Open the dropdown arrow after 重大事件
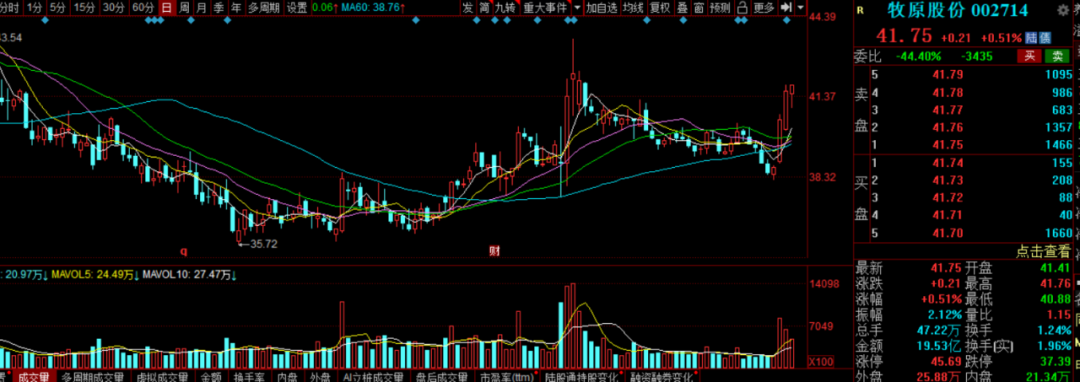Image resolution: width=1080 pixels, height=382 pixels. (577, 8)
